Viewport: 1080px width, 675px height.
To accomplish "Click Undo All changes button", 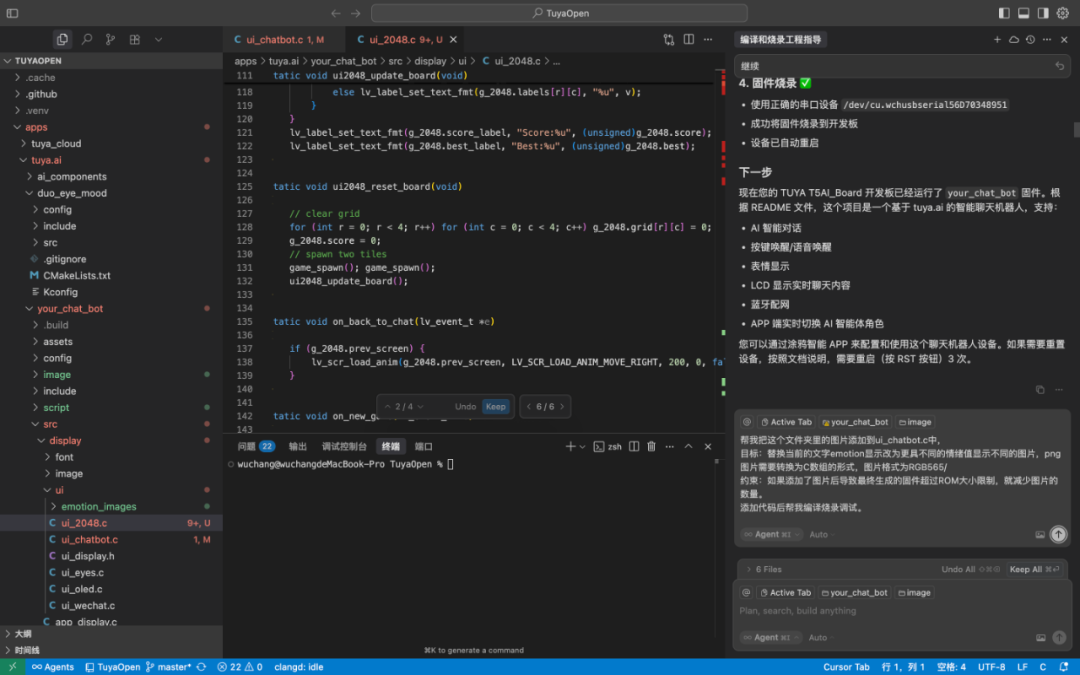I will (x=970, y=570).
